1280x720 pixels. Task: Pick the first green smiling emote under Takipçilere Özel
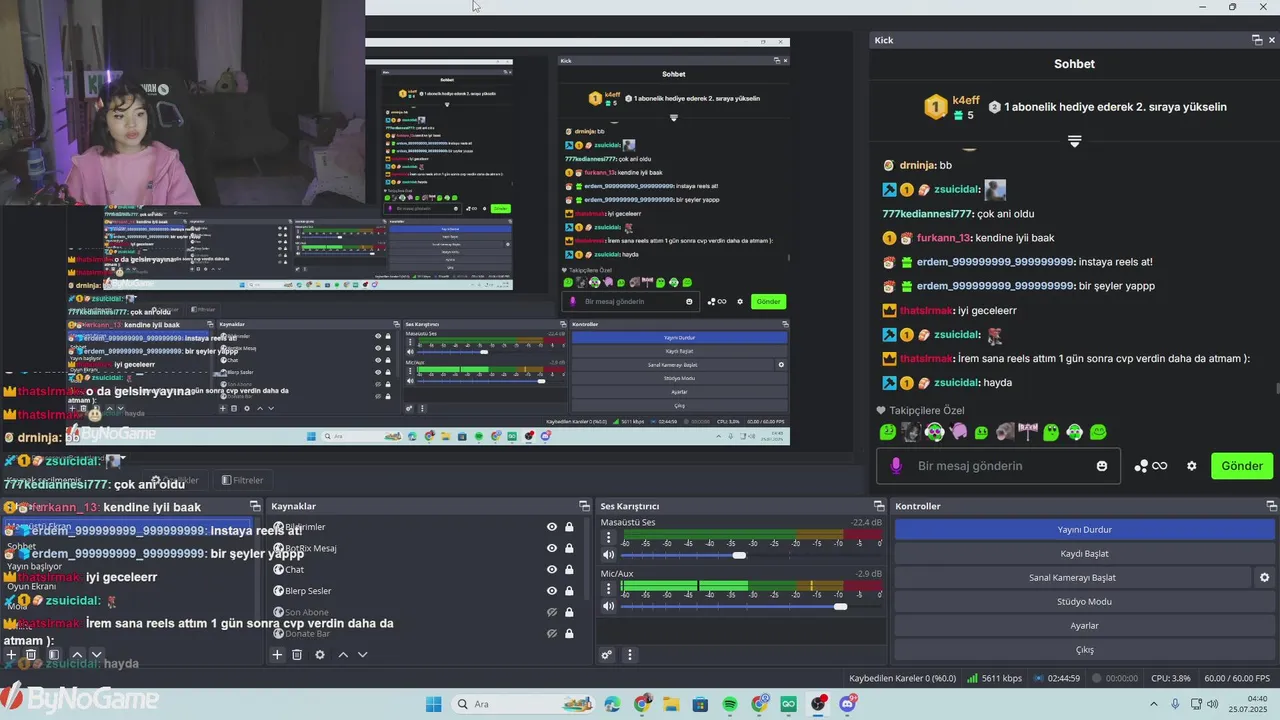point(887,432)
